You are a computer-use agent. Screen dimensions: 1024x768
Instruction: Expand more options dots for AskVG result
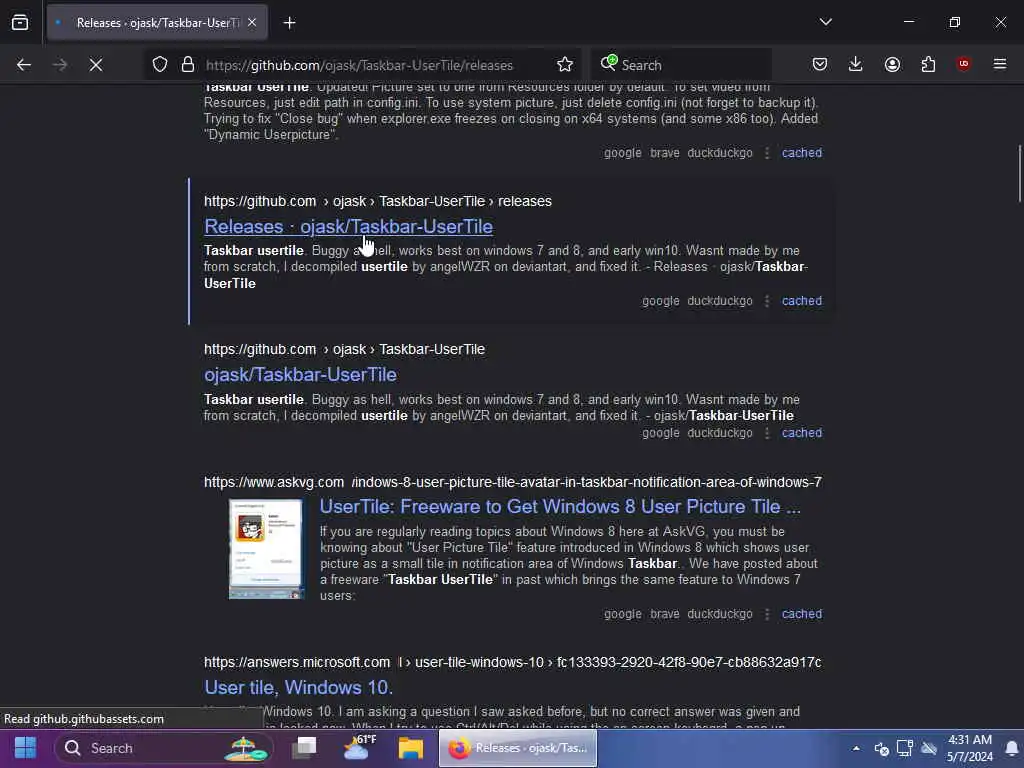point(767,614)
